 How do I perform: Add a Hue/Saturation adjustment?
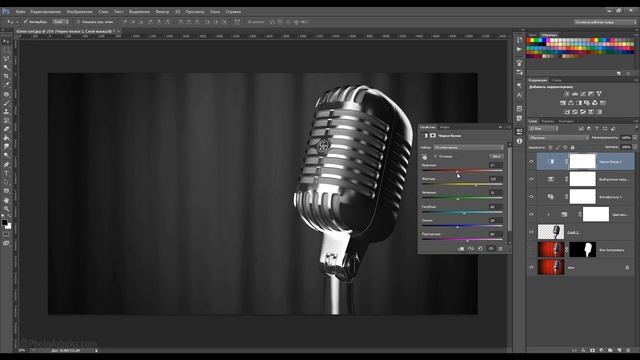(563, 103)
